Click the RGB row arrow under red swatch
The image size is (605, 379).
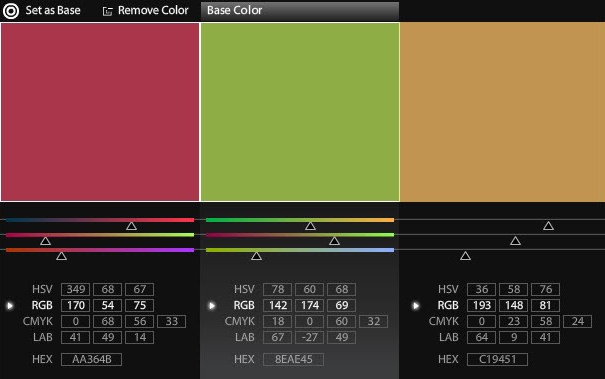[x=10, y=306]
